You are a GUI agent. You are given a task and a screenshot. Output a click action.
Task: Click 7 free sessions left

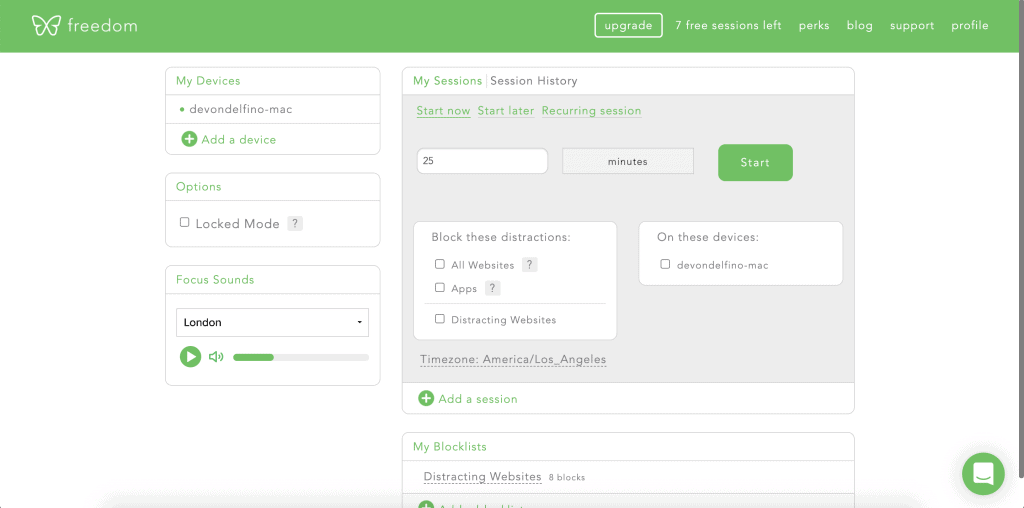coord(728,26)
